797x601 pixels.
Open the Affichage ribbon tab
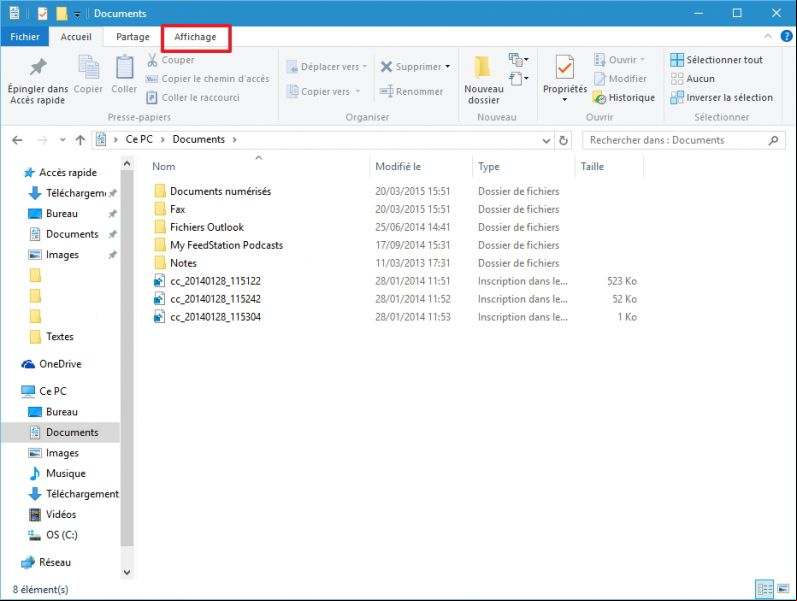click(x=196, y=37)
